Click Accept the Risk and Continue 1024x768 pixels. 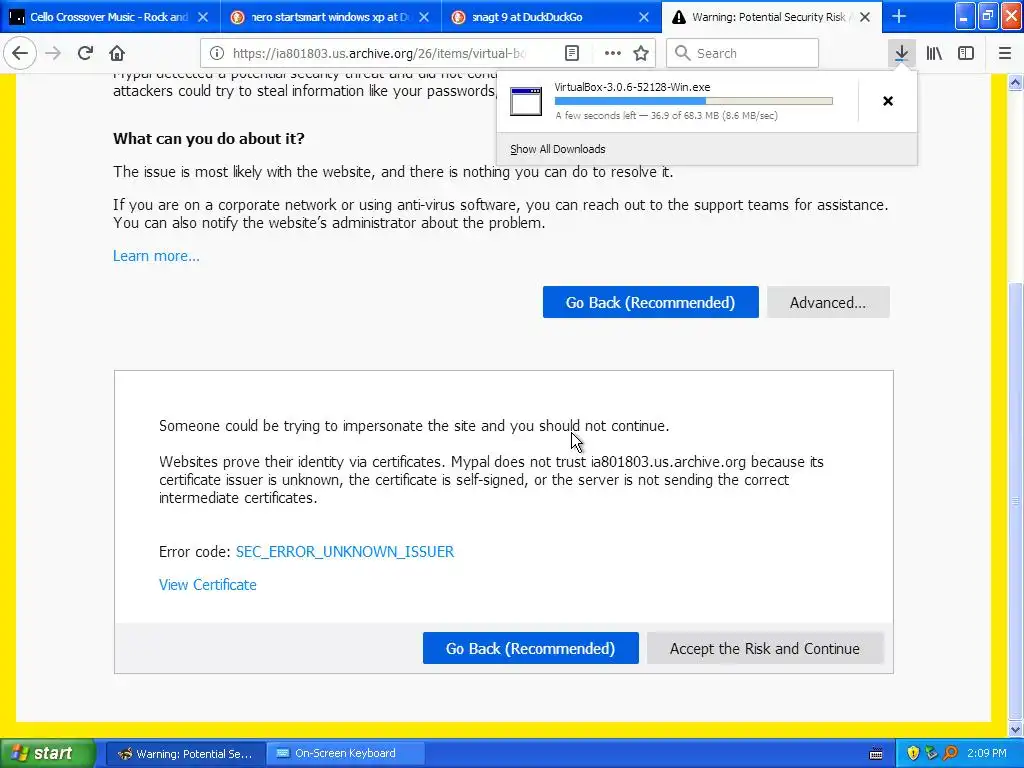click(765, 648)
